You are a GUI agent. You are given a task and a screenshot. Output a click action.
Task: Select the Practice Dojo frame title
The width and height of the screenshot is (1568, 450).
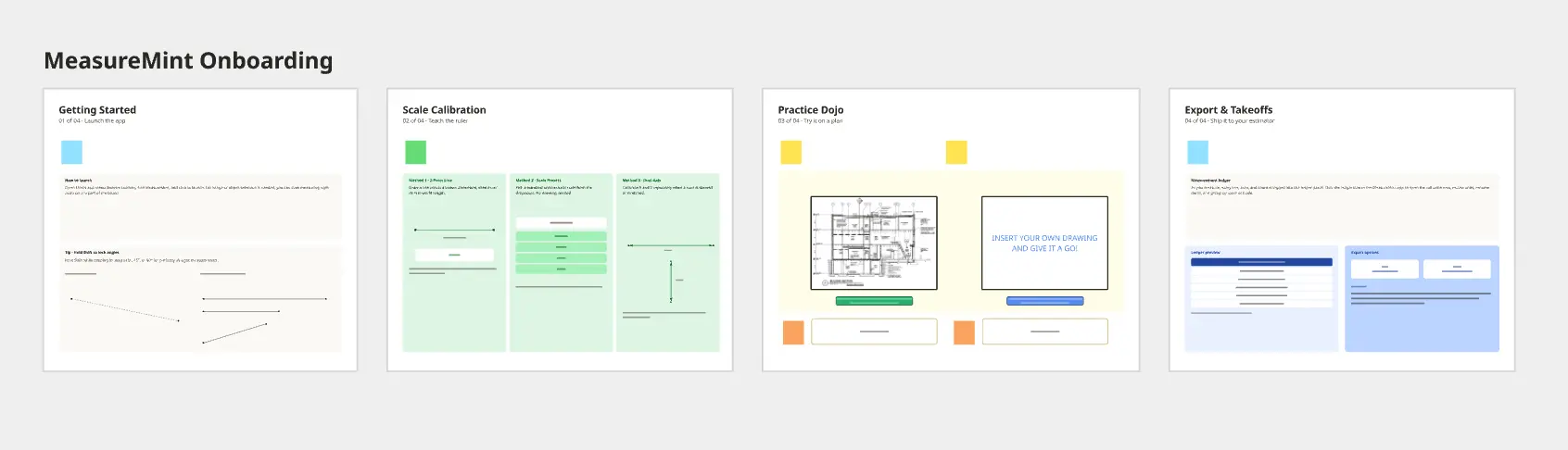(x=811, y=109)
